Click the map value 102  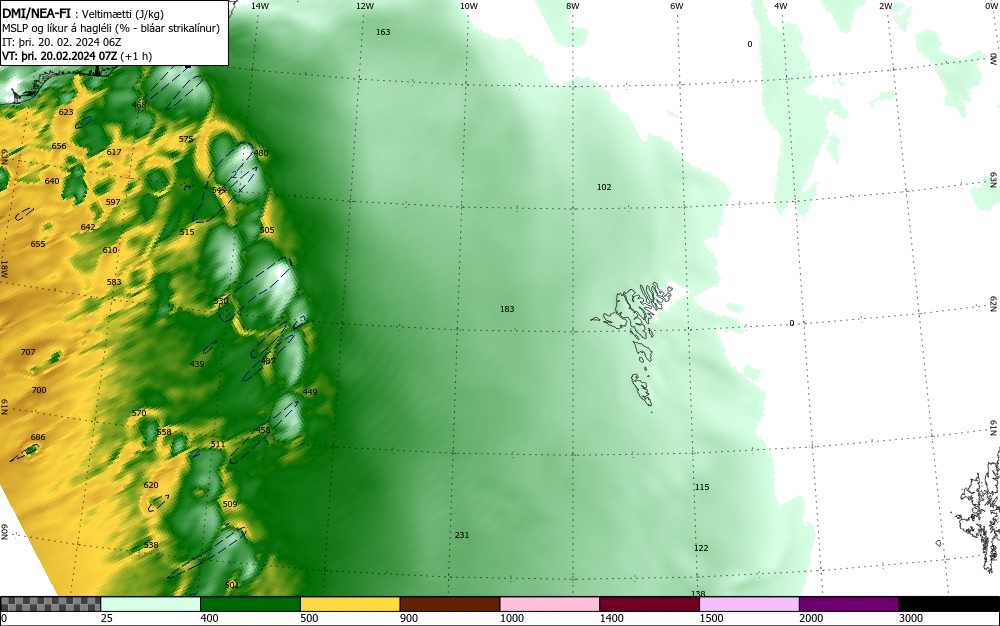(604, 187)
